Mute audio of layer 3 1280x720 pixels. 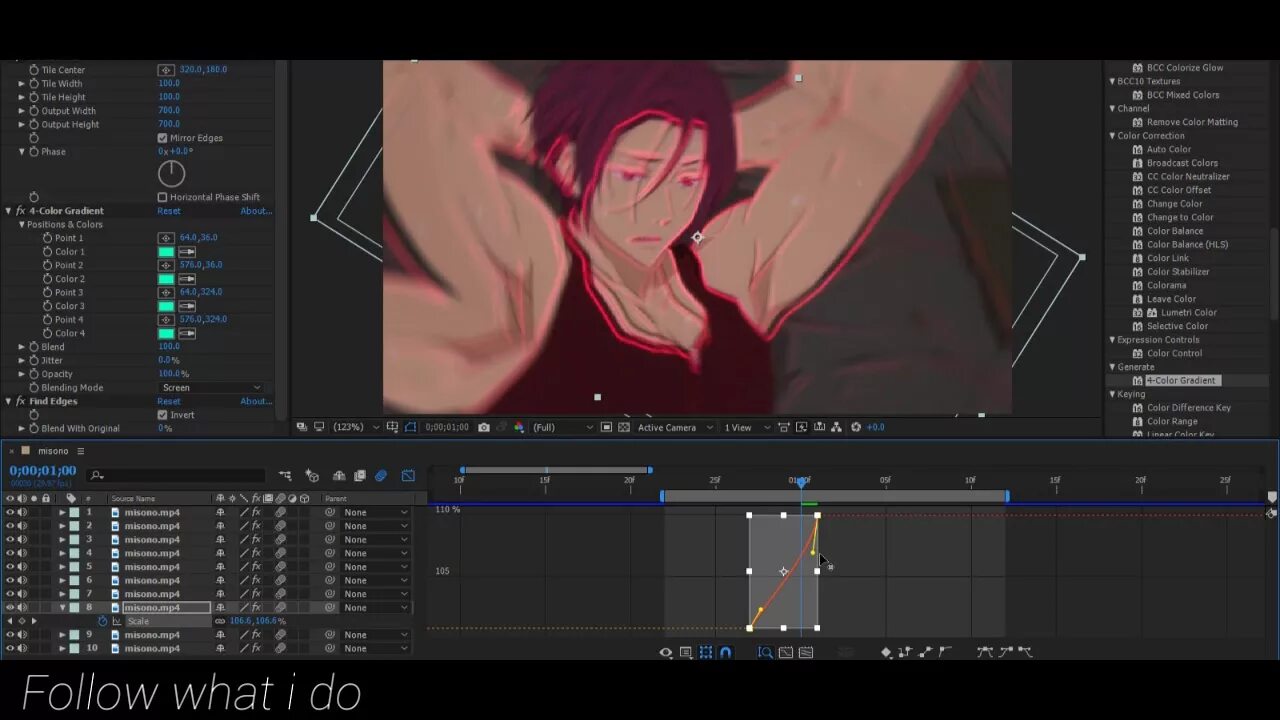[22, 540]
